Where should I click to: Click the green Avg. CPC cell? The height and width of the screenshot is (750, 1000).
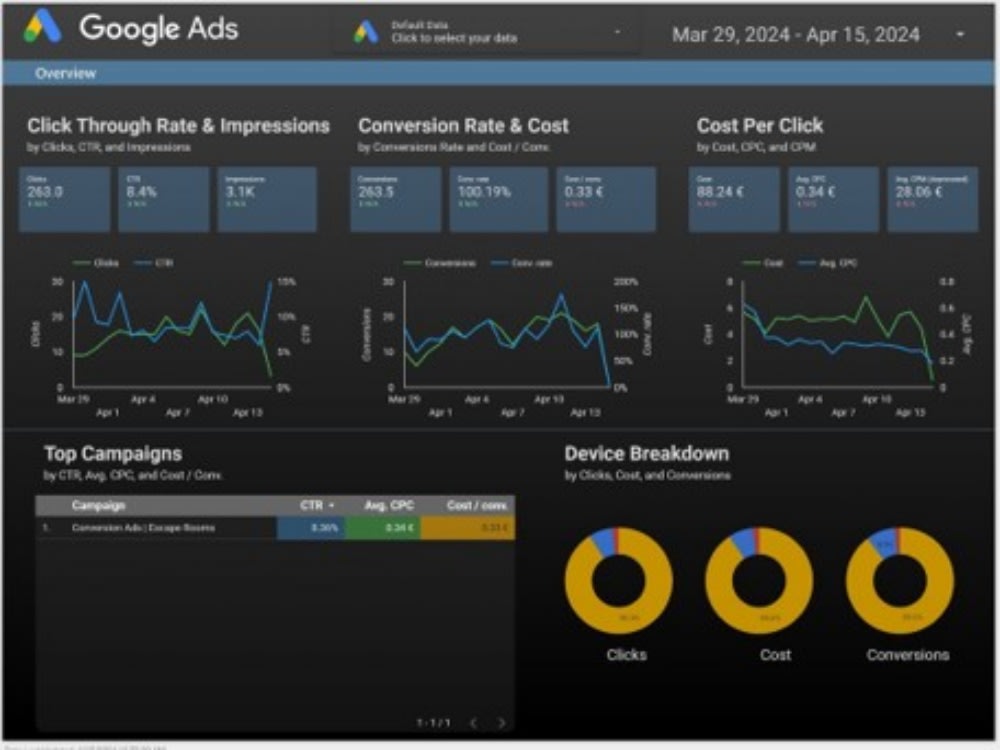(383, 527)
